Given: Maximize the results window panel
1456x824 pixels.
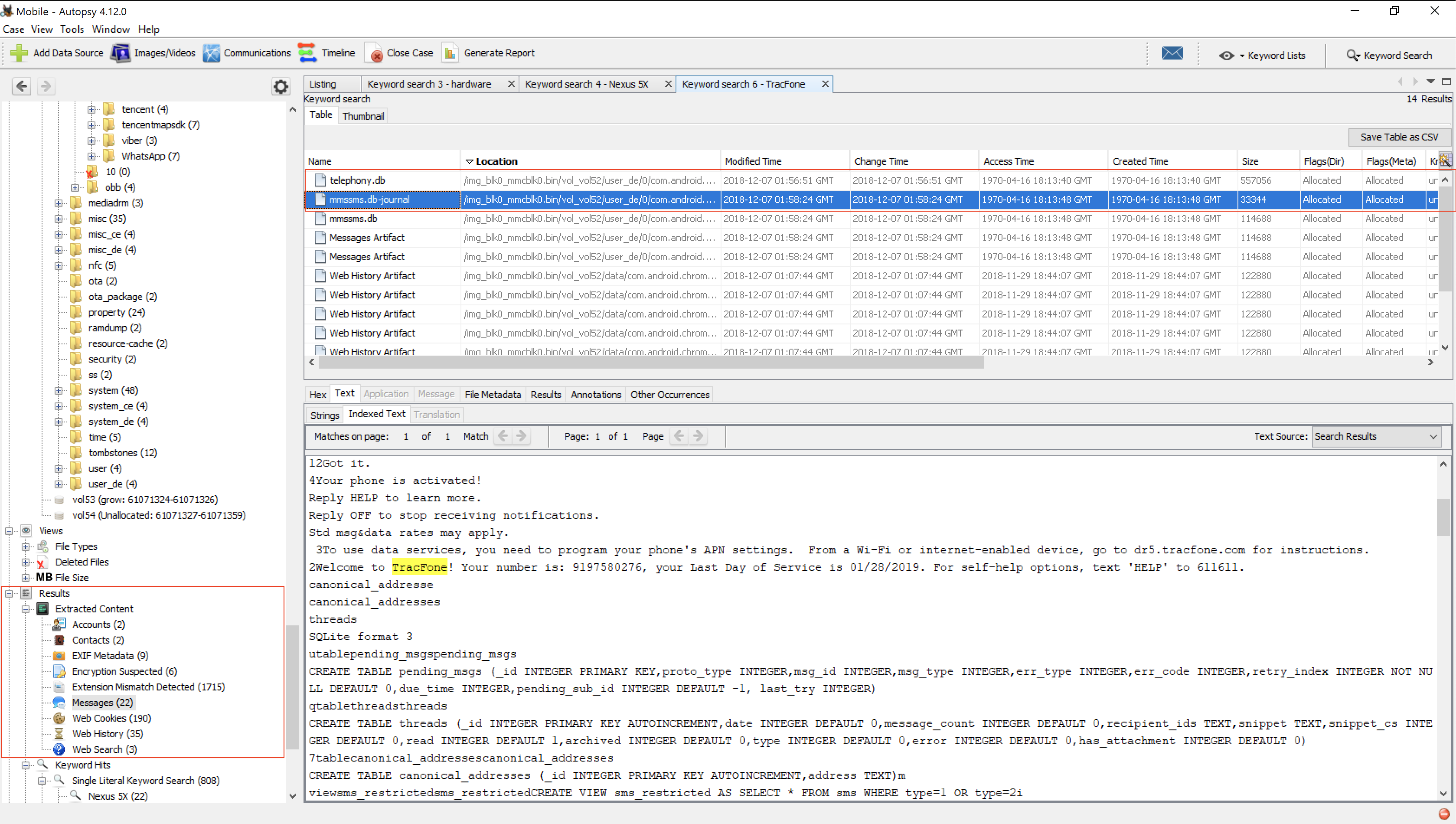Looking at the screenshot, I should point(1446,82).
